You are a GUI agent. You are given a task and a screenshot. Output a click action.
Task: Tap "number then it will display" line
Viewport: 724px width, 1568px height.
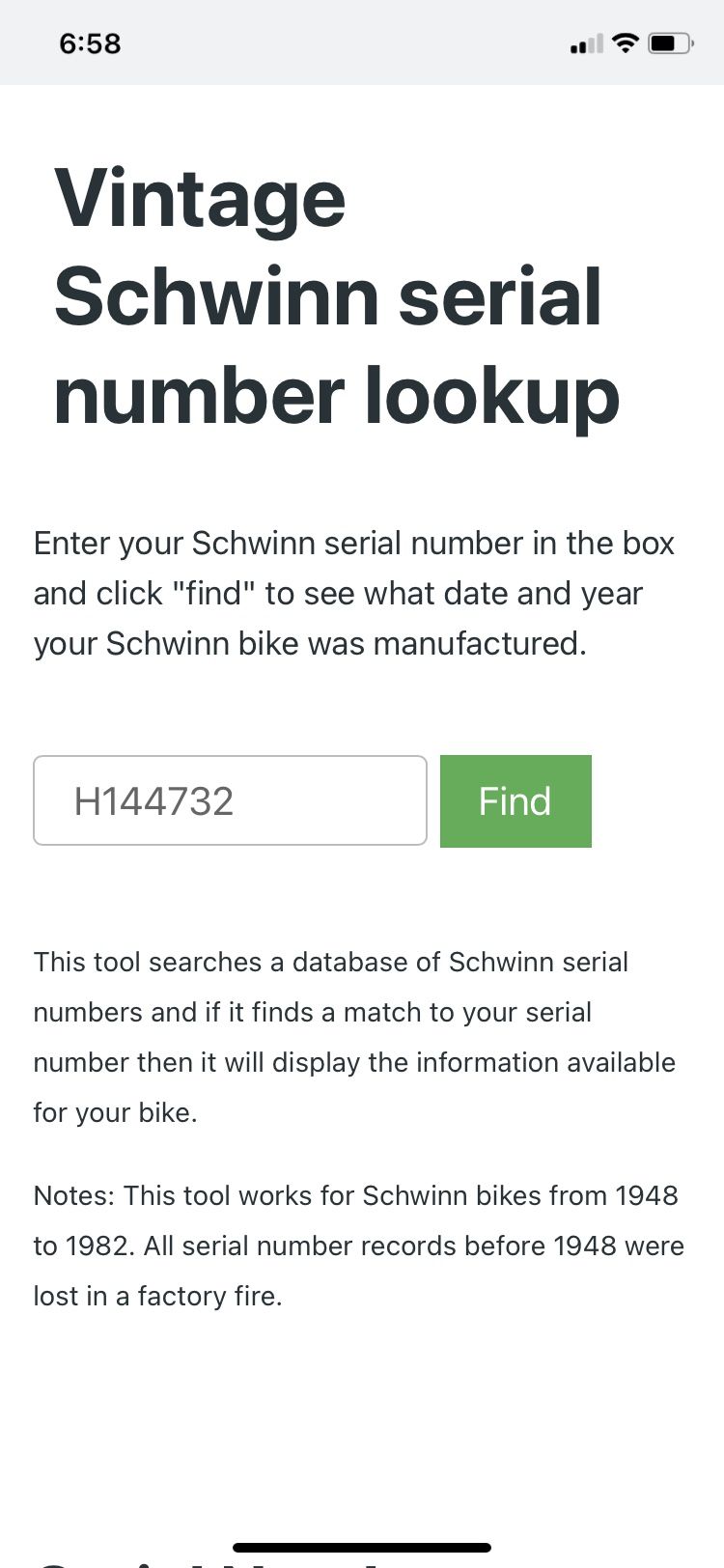pyautogui.click(x=354, y=1062)
